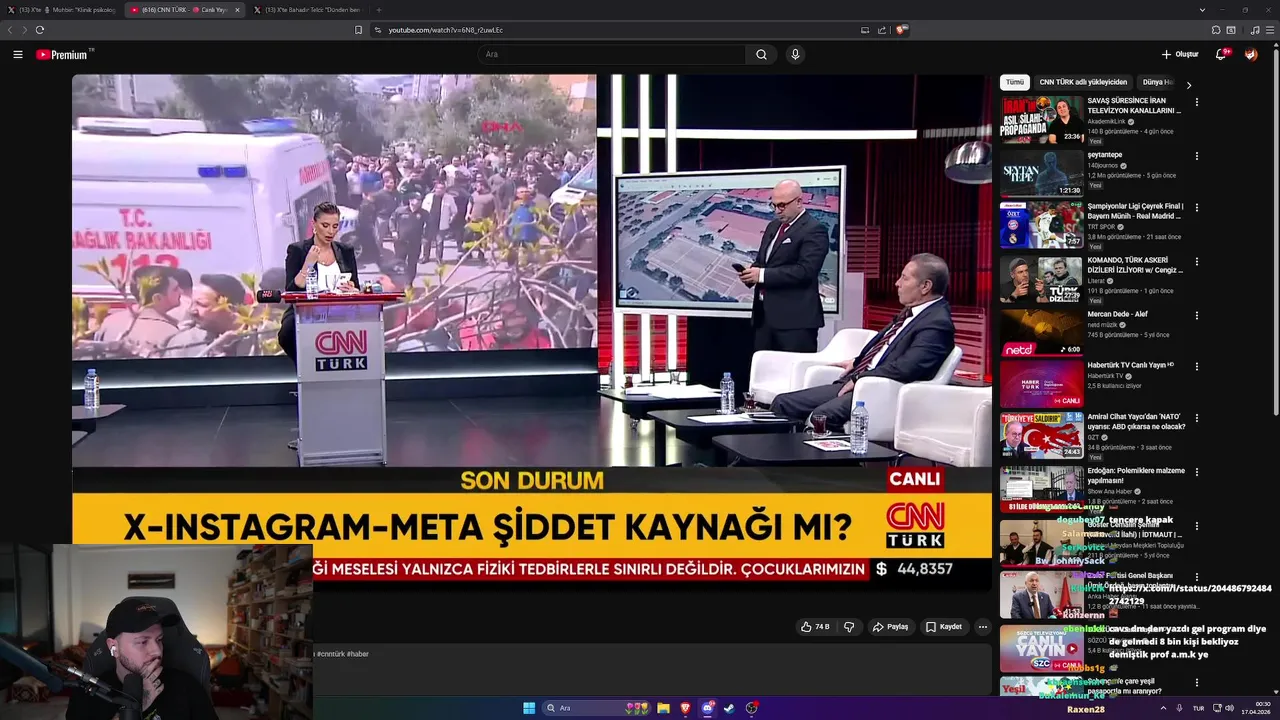Open more actions three-dot menu under video
Screen dimensions: 1280x720
pos(983,627)
